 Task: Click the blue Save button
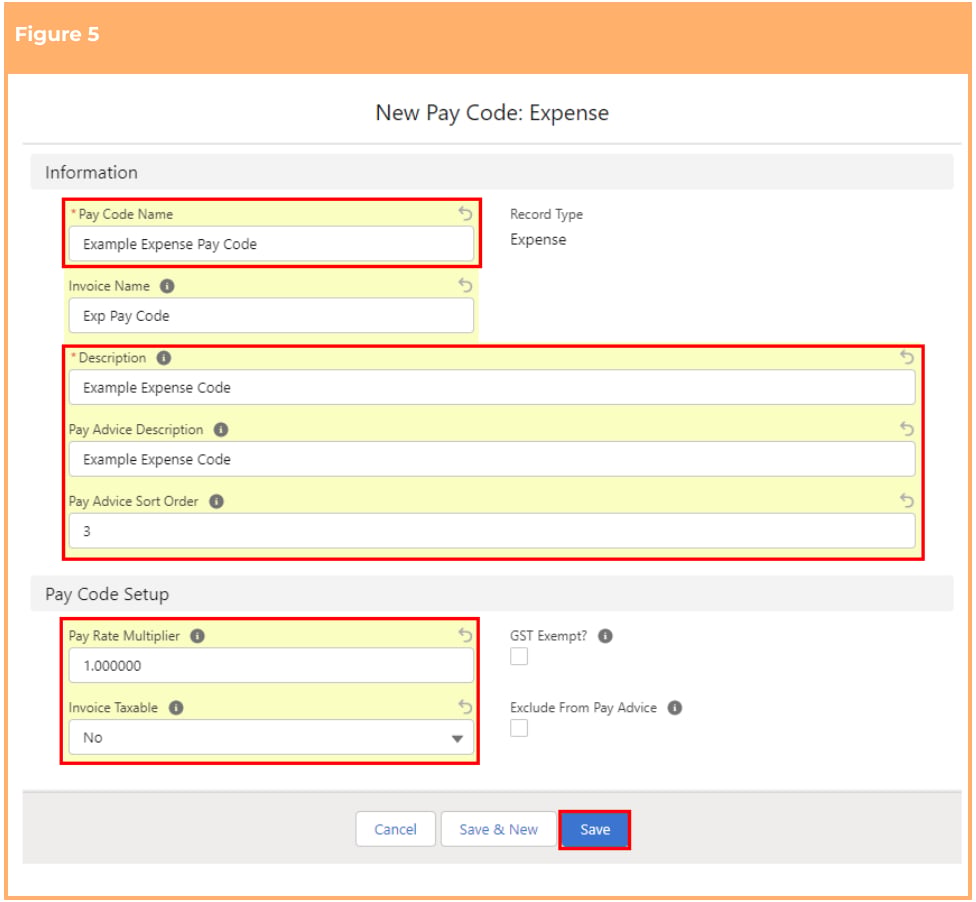(594, 829)
